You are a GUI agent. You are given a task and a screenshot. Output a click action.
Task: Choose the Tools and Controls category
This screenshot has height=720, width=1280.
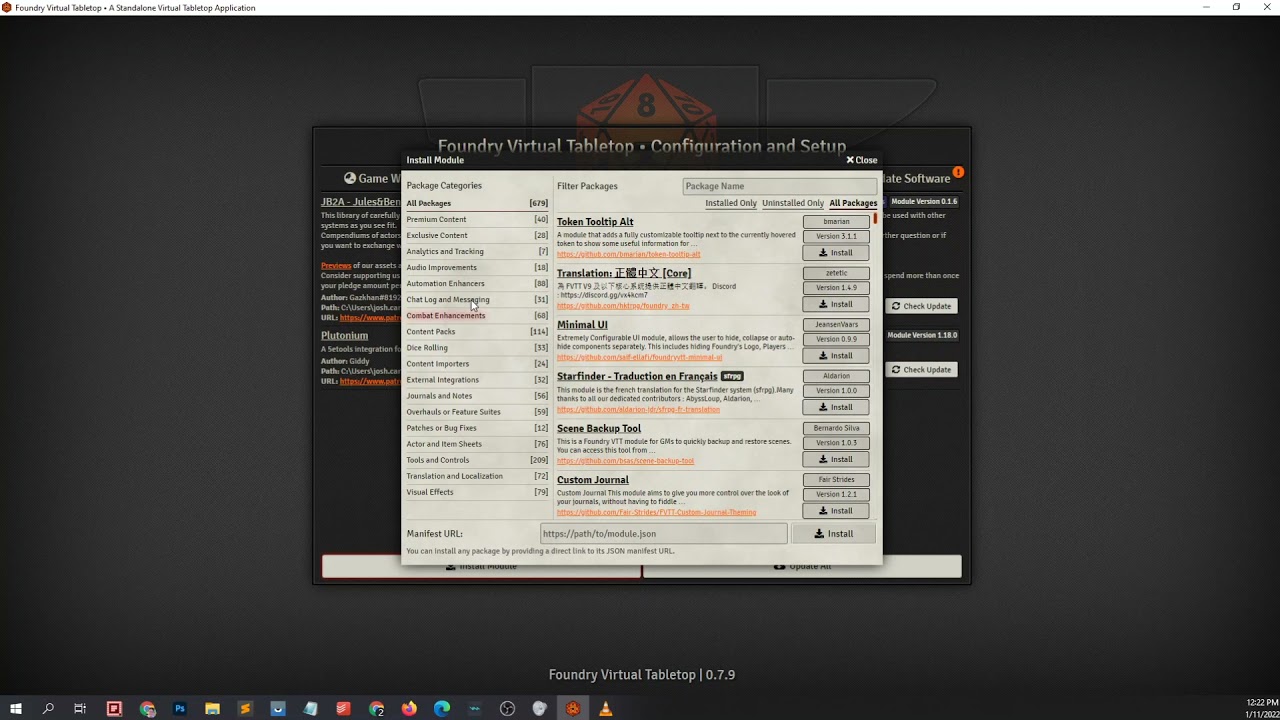coord(477,459)
